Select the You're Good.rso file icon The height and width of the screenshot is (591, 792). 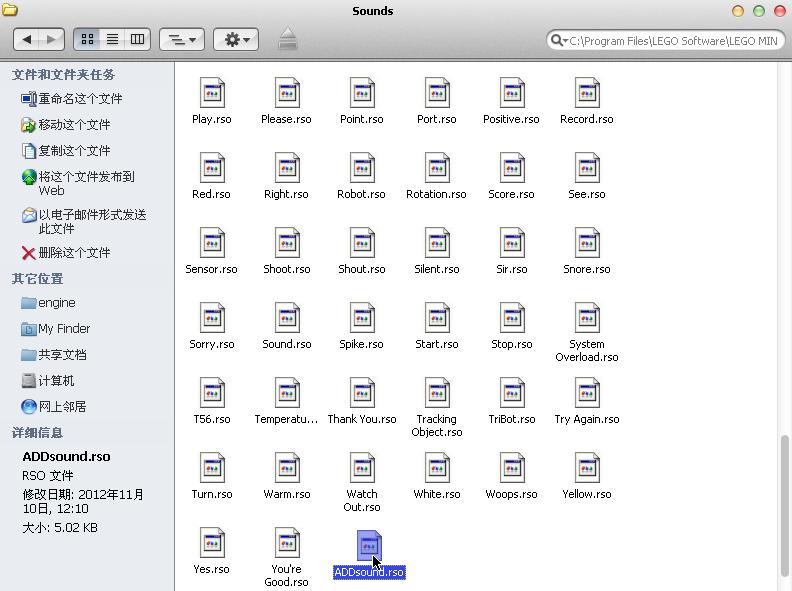287,543
